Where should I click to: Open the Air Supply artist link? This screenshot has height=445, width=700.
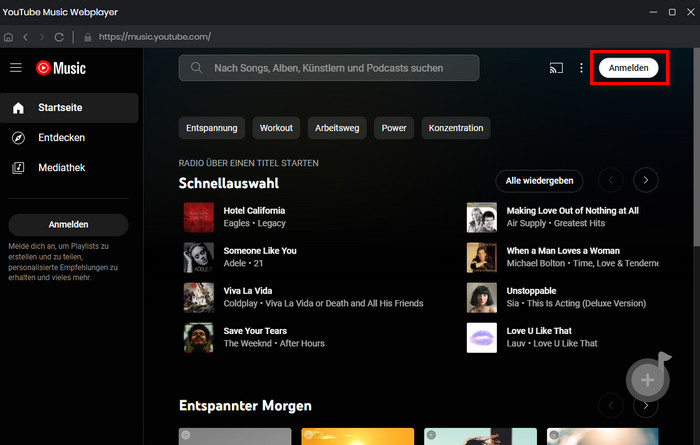pos(526,223)
